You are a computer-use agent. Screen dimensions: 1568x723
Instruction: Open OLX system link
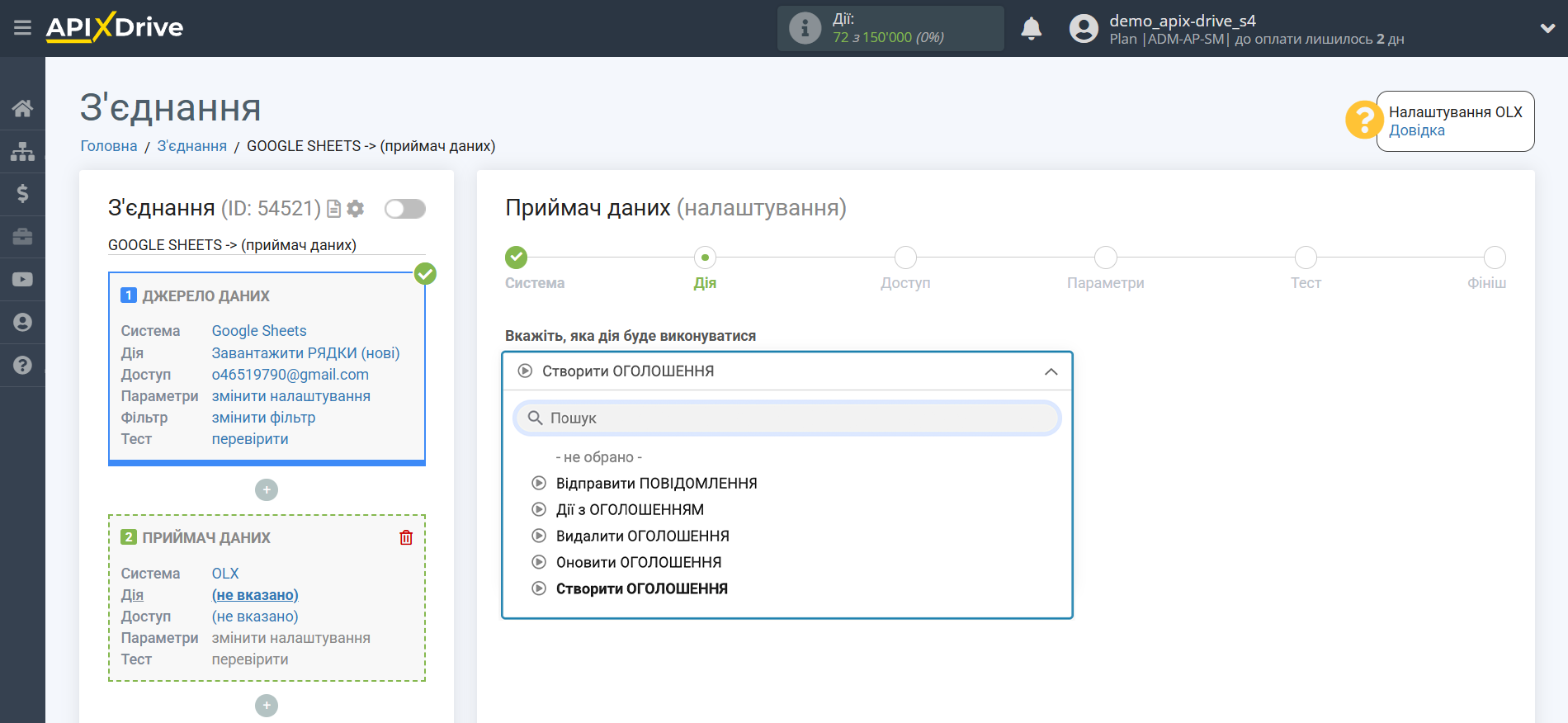click(225, 574)
